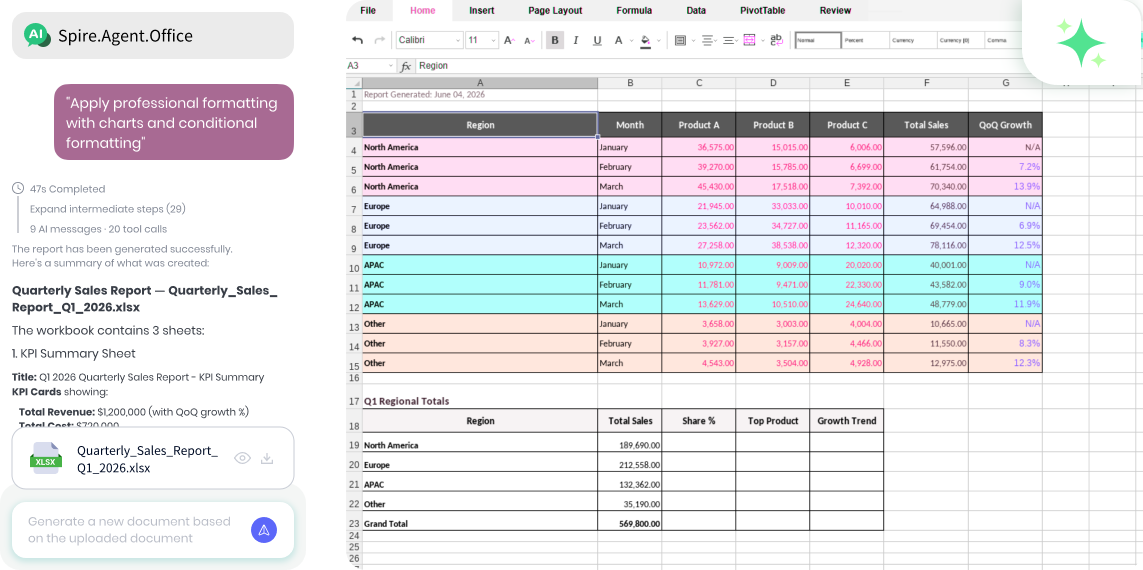Select column F header

(x=926, y=83)
